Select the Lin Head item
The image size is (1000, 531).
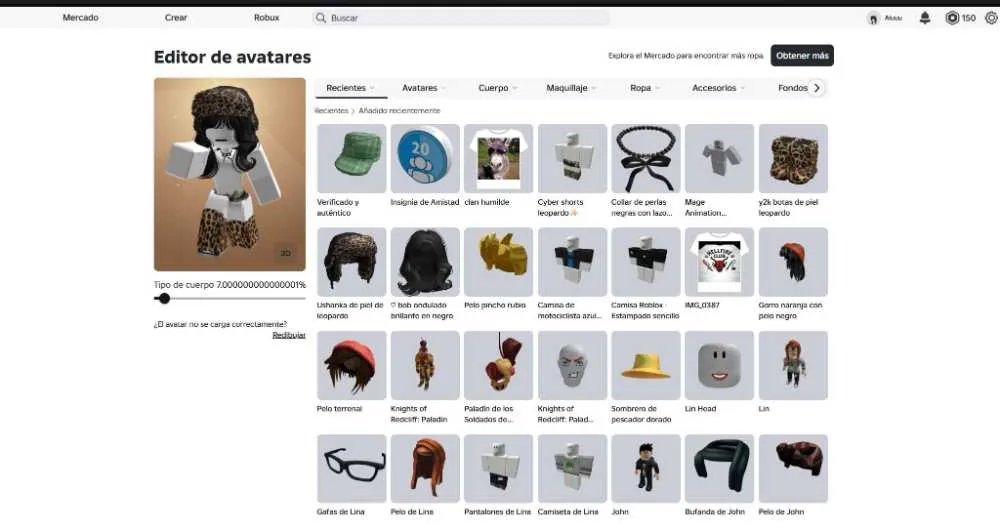[x=719, y=365]
